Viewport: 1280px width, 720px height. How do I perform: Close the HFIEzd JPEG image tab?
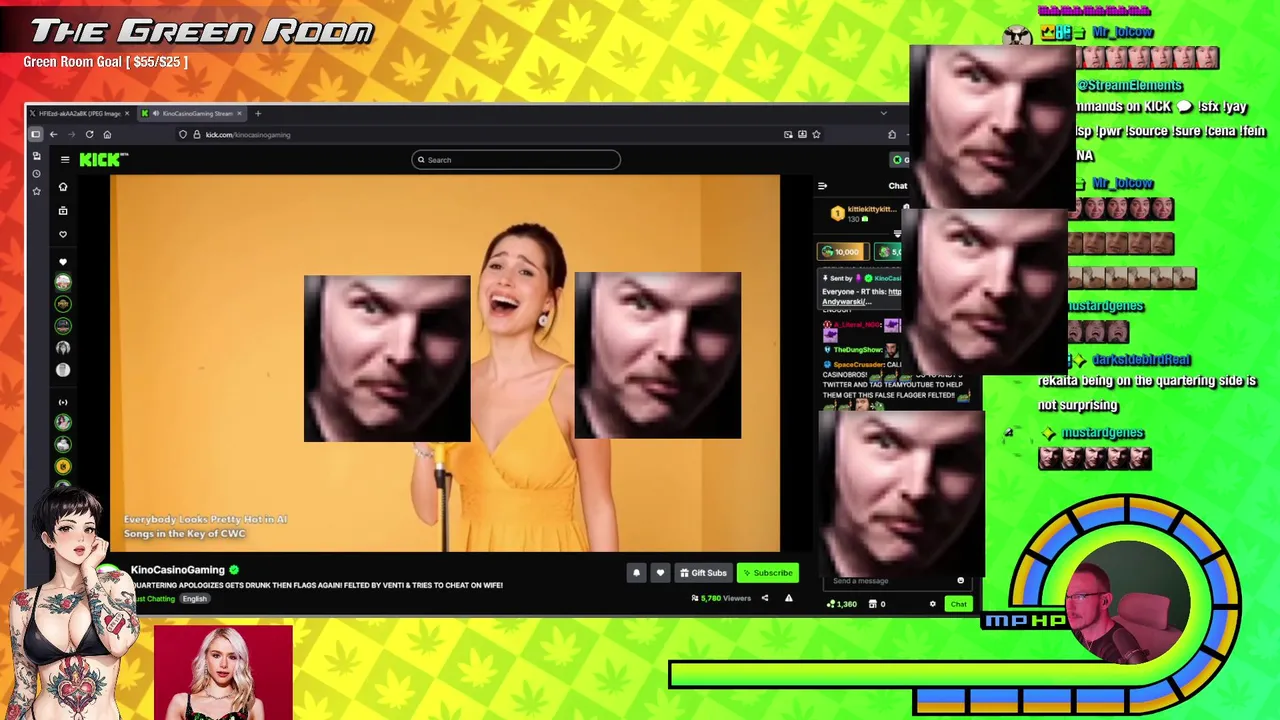click(127, 113)
